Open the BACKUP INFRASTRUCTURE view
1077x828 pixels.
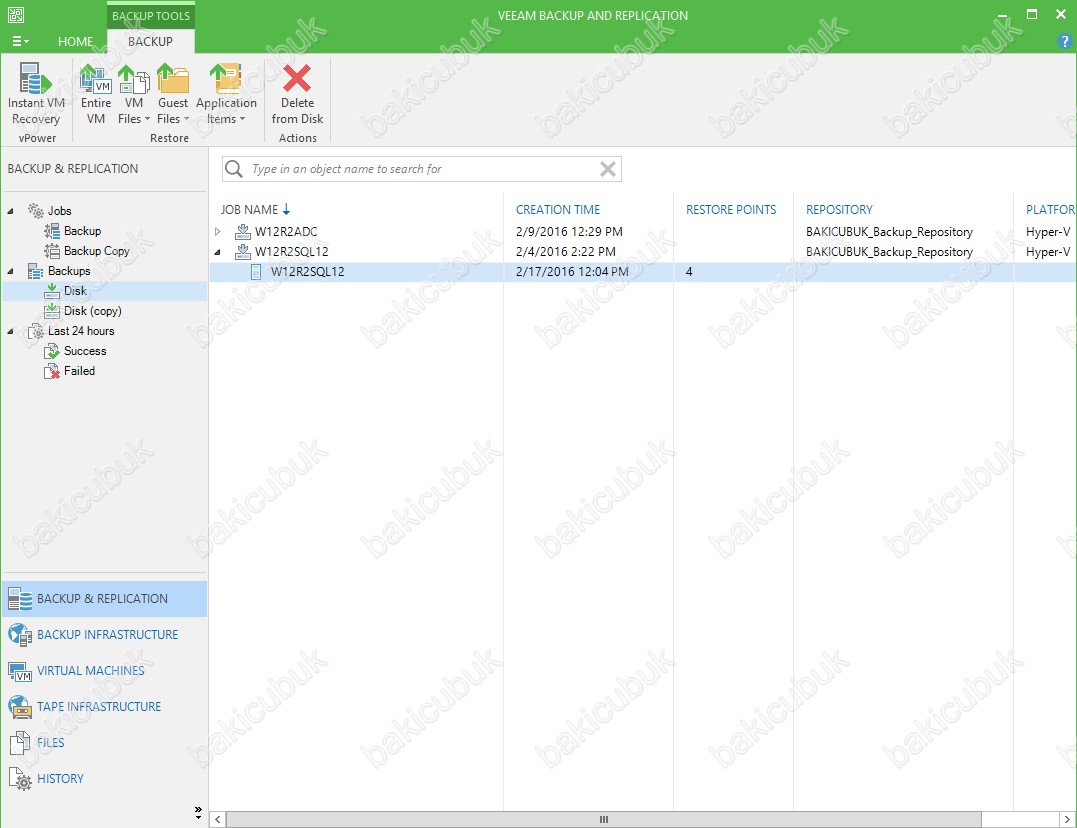(x=104, y=634)
